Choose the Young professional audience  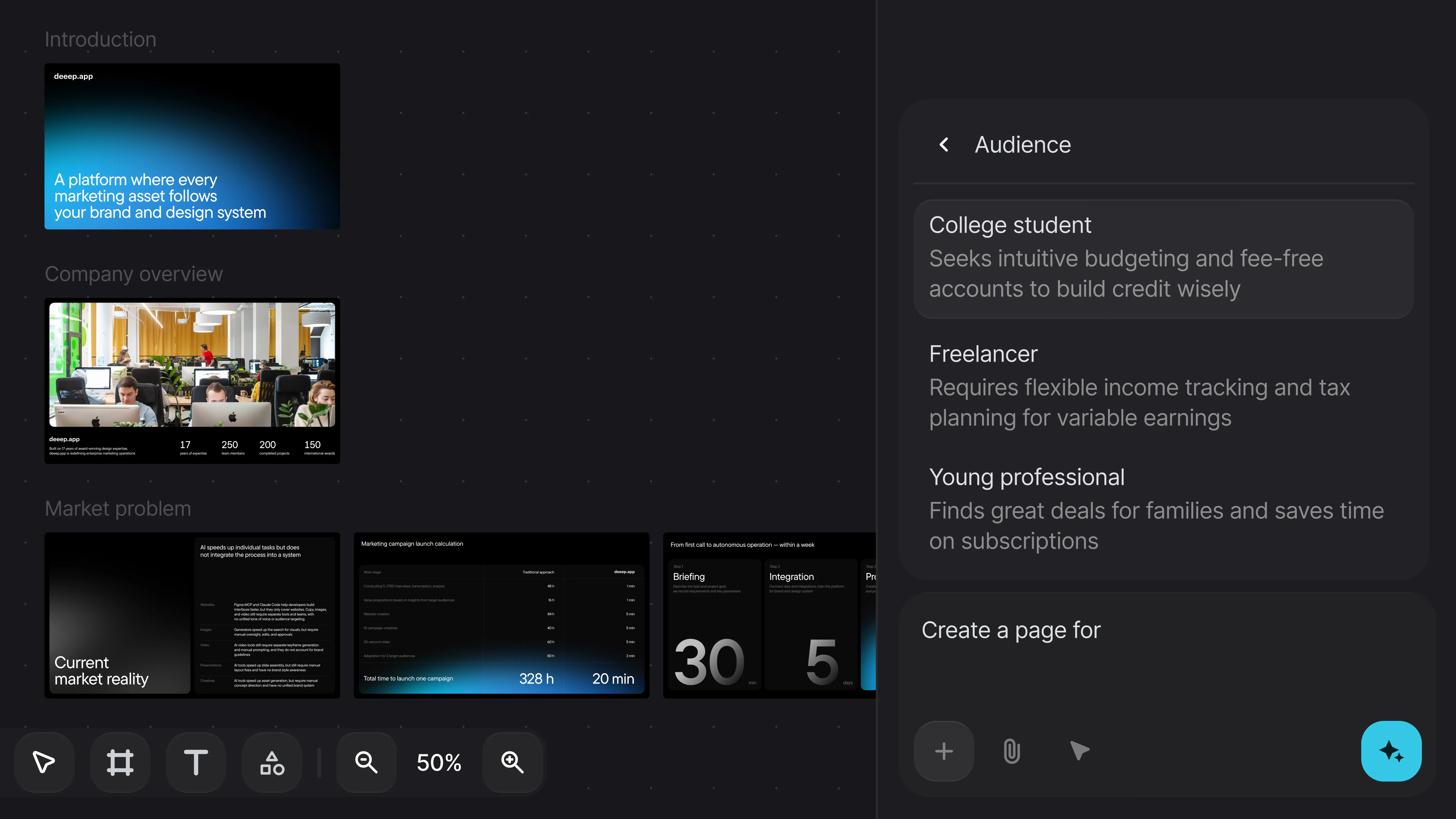point(1164,509)
